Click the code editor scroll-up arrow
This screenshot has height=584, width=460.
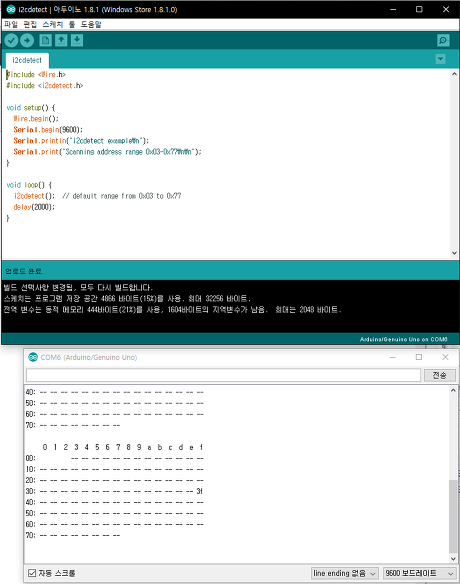(454, 74)
